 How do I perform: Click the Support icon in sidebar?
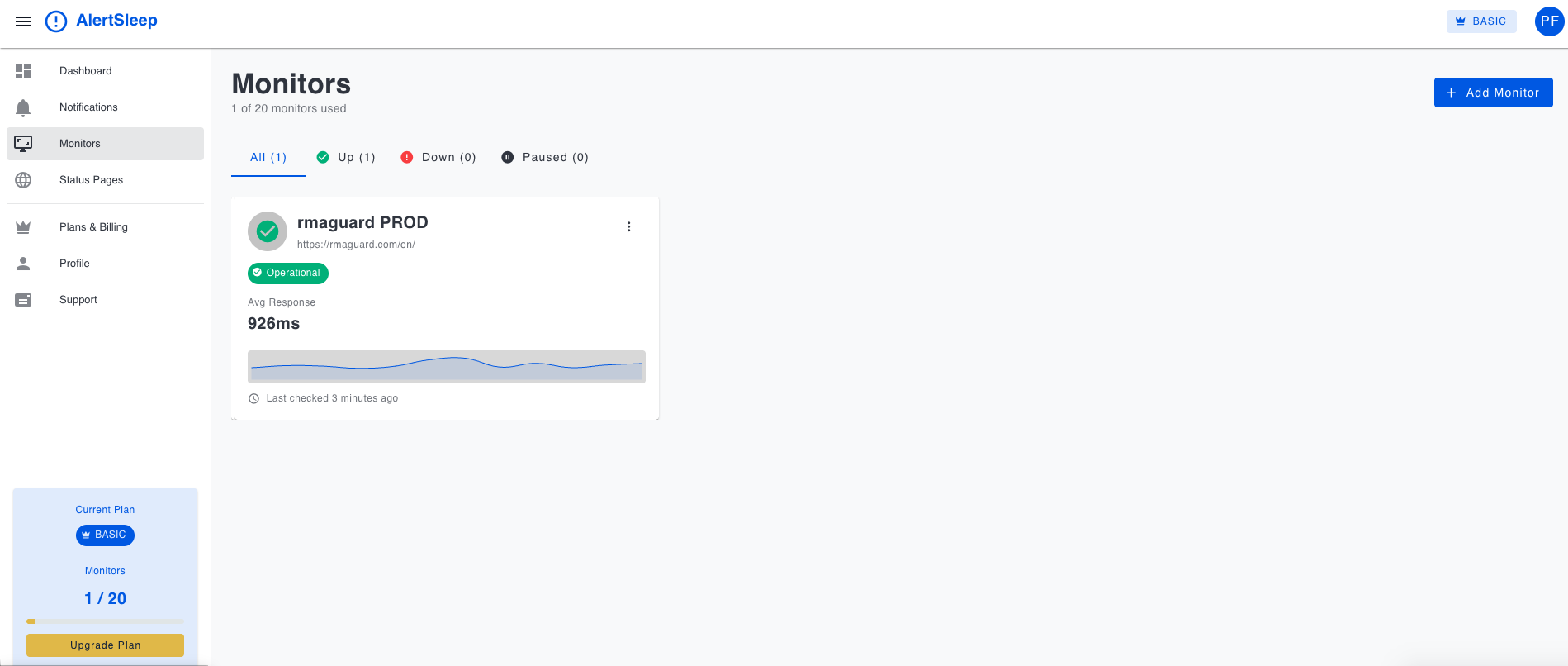coord(23,299)
